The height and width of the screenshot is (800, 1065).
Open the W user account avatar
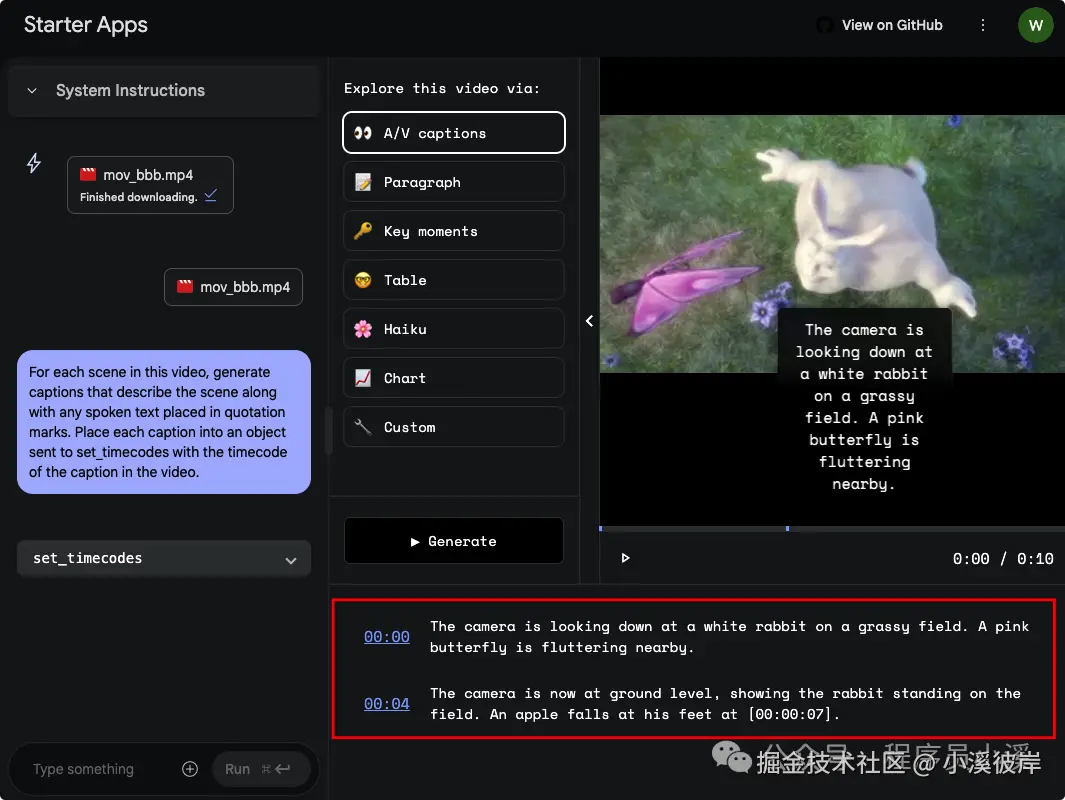(x=1035, y=25)
